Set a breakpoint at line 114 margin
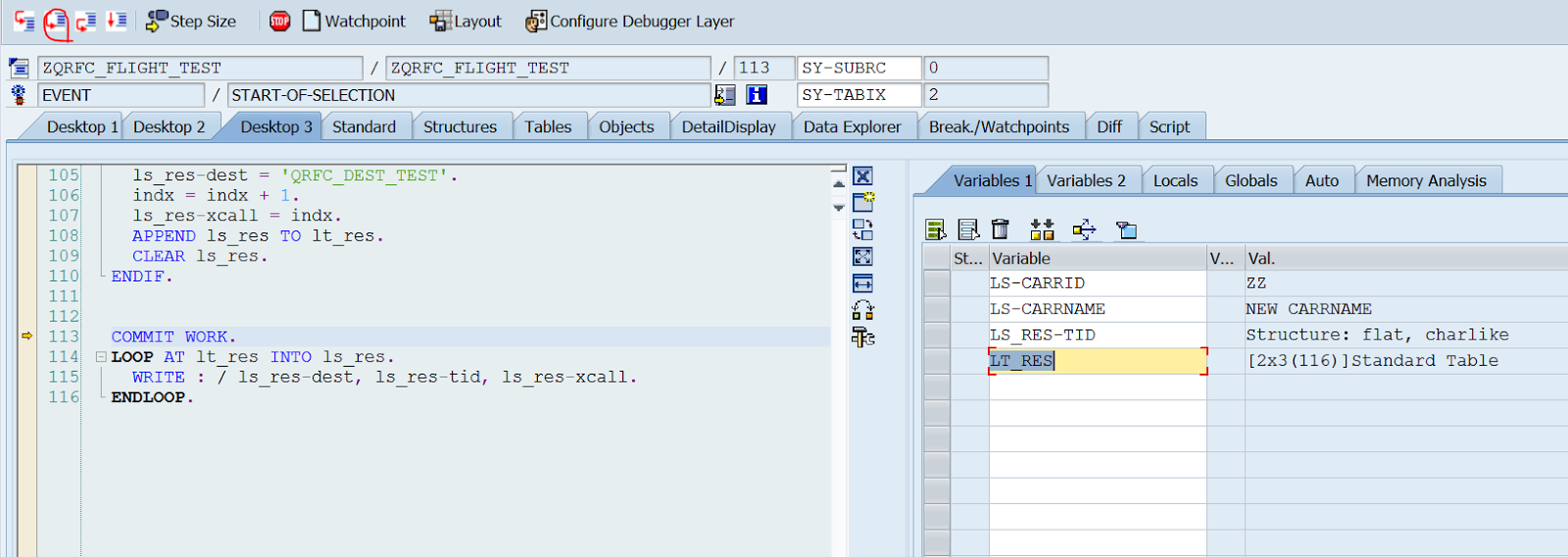This screenshot has width=1568, height=557. click(27, 357)
